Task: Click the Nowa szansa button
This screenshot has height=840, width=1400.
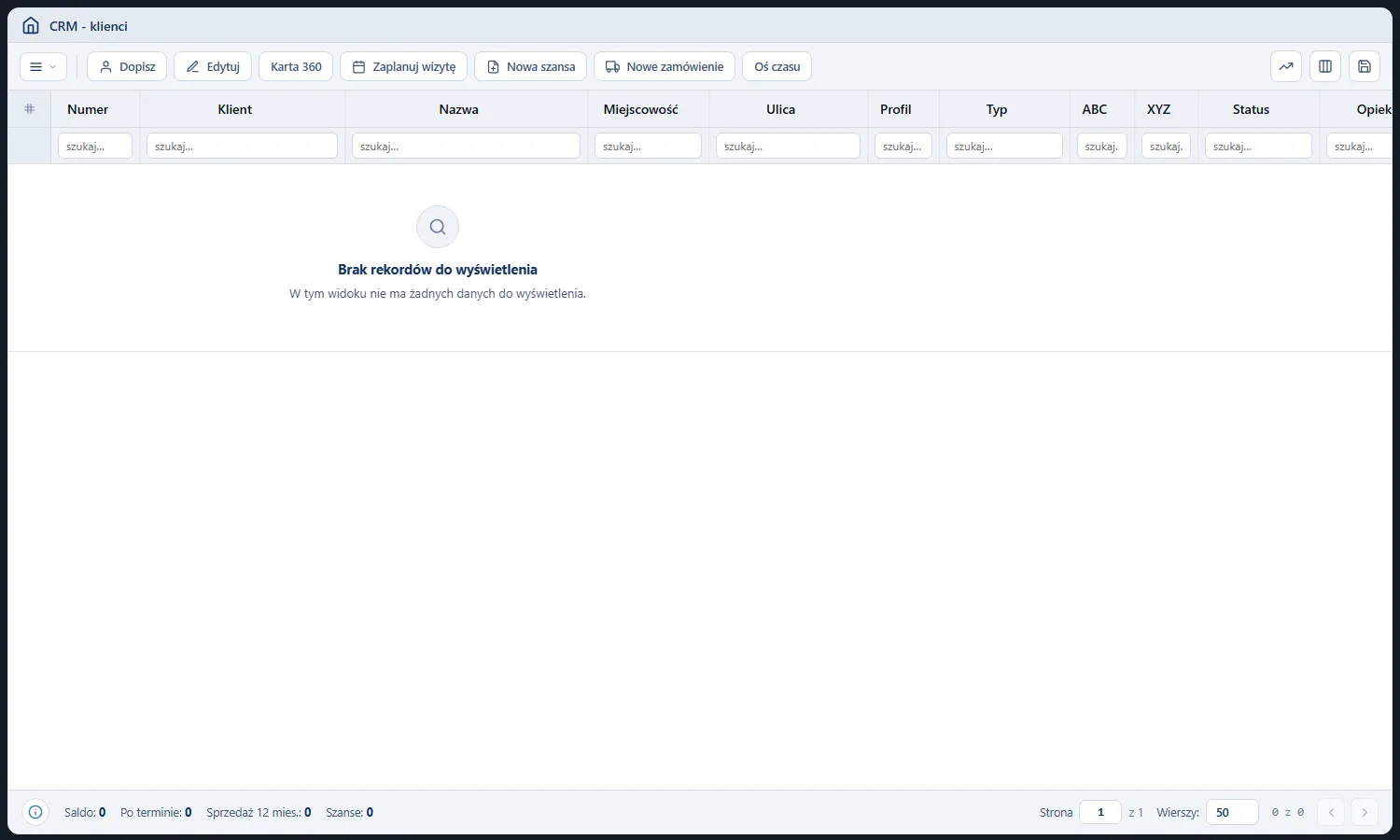Action: tap(530, 66)
